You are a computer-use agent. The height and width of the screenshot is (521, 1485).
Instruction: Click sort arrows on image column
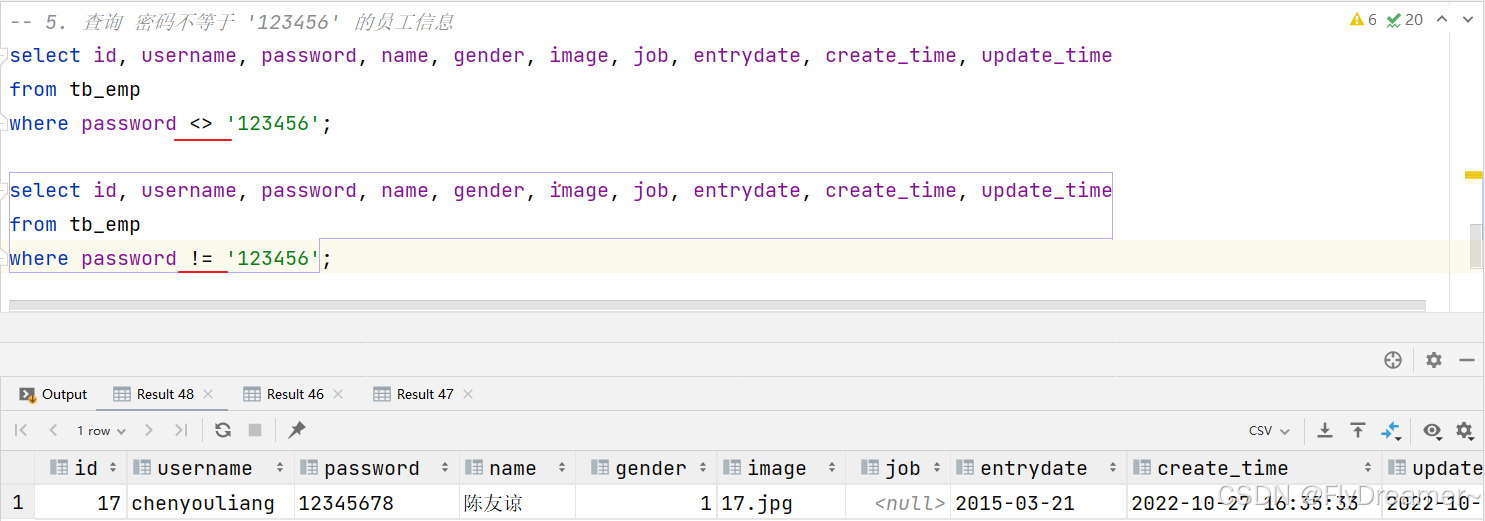(833, 468)
